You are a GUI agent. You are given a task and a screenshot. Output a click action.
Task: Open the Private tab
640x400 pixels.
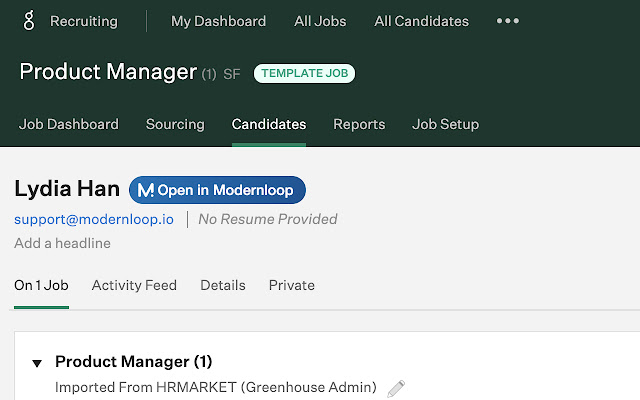[x=291, y=285]
